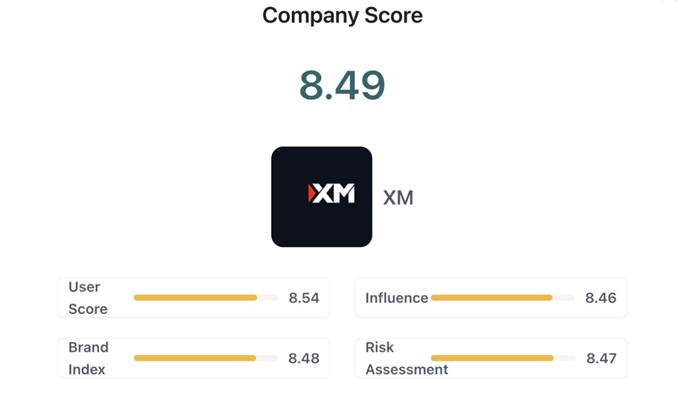Image resolution: width=689 pixels, height=402 pixels.
Task: Select the Influence label
Action: click(397, 298)
